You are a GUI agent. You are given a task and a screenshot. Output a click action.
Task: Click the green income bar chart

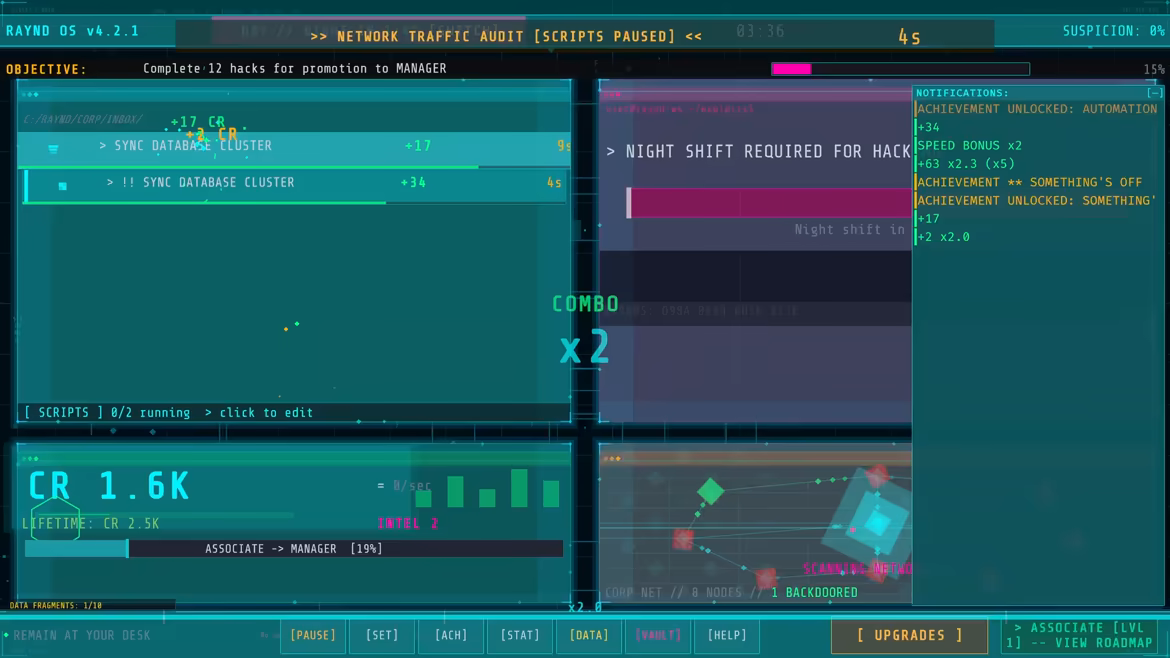point(487,489)
